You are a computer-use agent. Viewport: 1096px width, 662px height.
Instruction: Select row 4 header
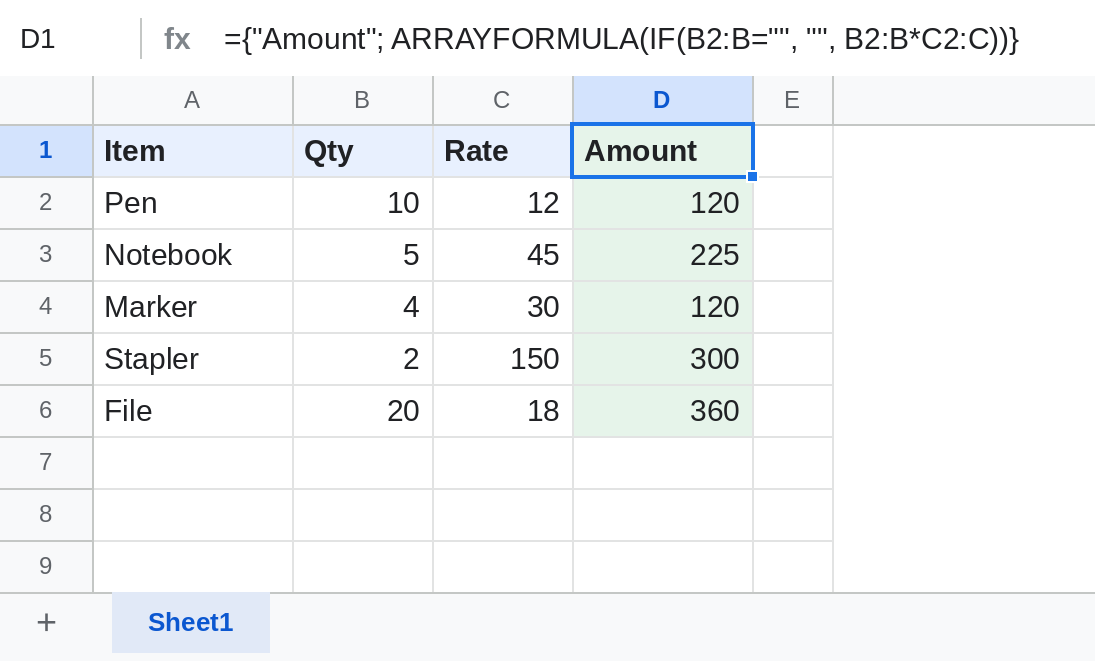(x=46, y=307)
